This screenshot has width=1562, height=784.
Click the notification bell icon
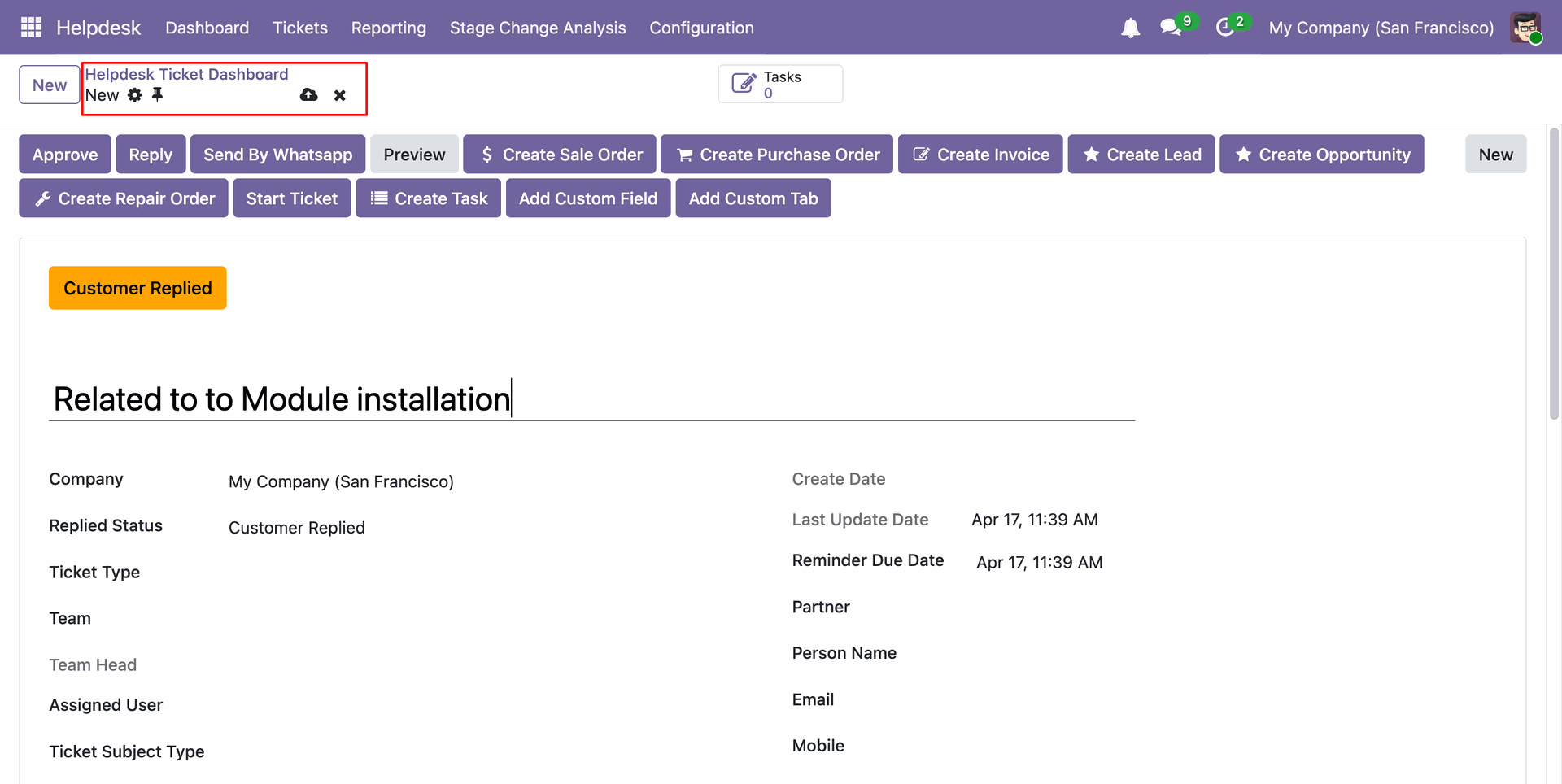(x=1130, y=28)
